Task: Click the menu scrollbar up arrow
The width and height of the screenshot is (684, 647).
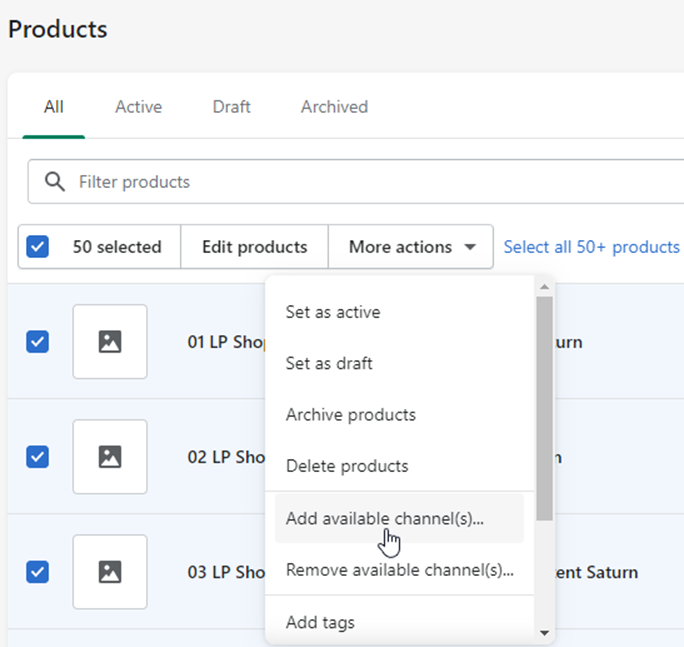Action: 544,287
